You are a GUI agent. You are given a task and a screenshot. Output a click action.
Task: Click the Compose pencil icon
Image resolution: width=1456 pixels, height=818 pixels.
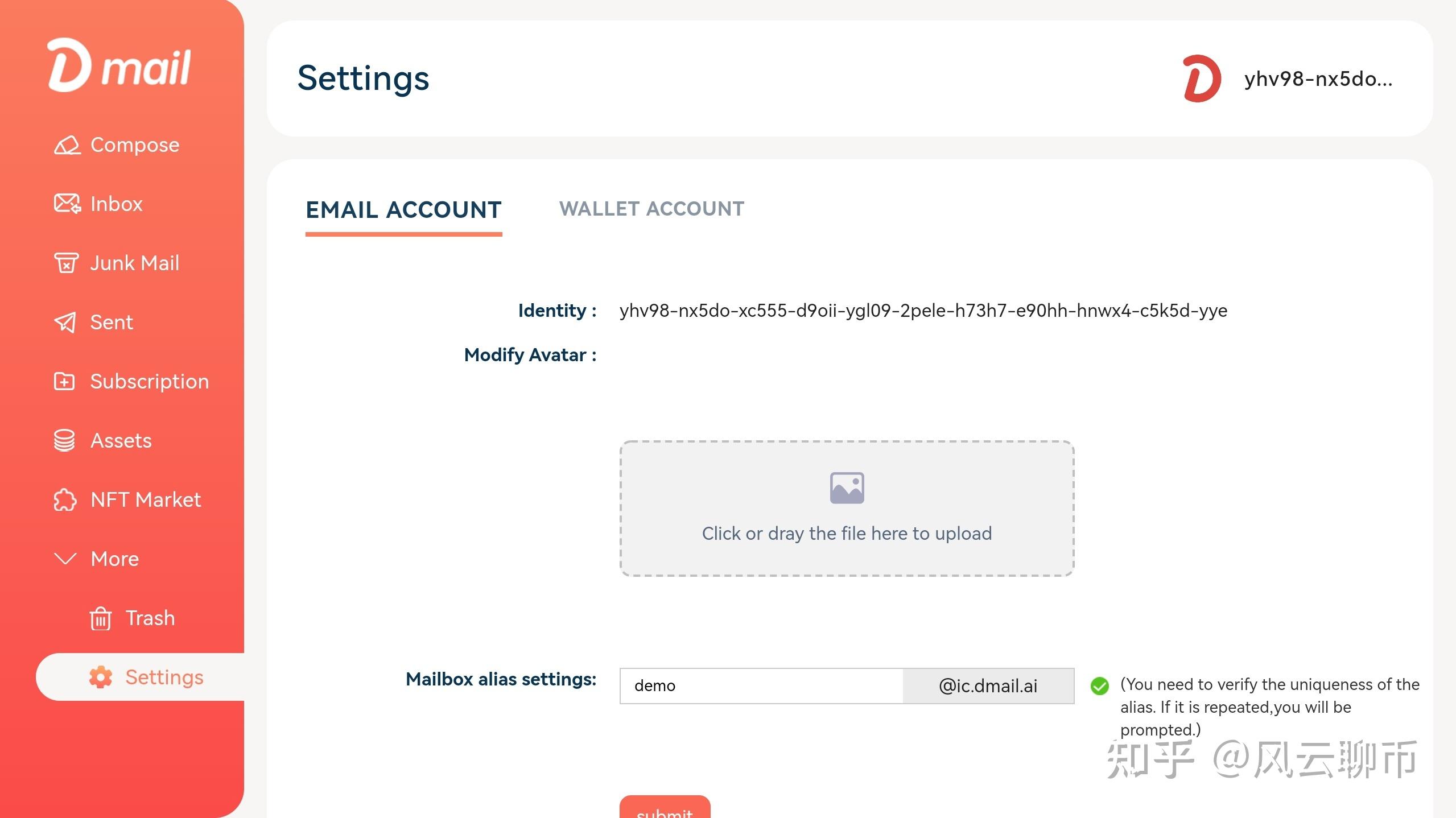click(x=67, y=145)
